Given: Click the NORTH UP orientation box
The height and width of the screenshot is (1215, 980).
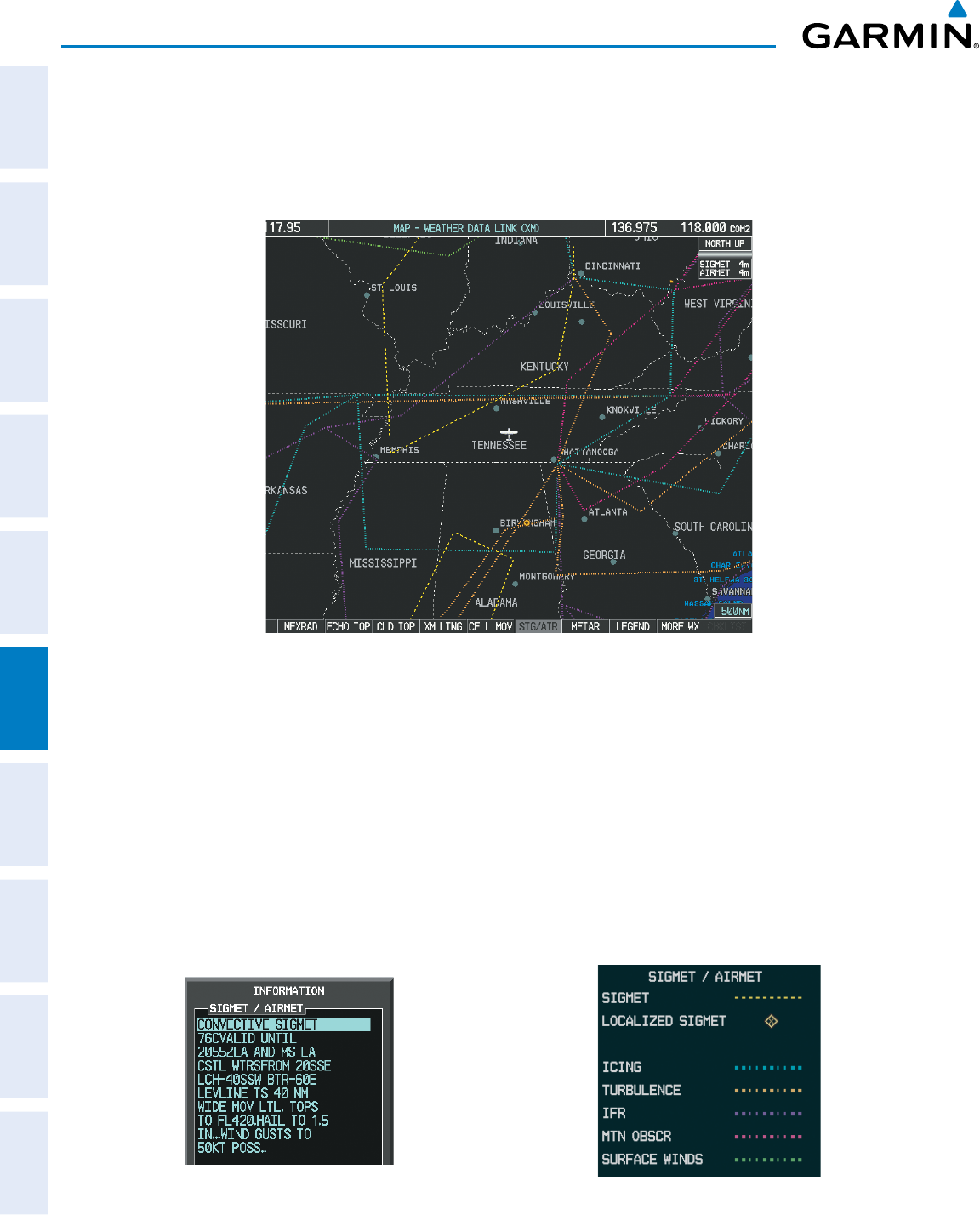Looking at the screenshot, I should click(x=725, y=243).
